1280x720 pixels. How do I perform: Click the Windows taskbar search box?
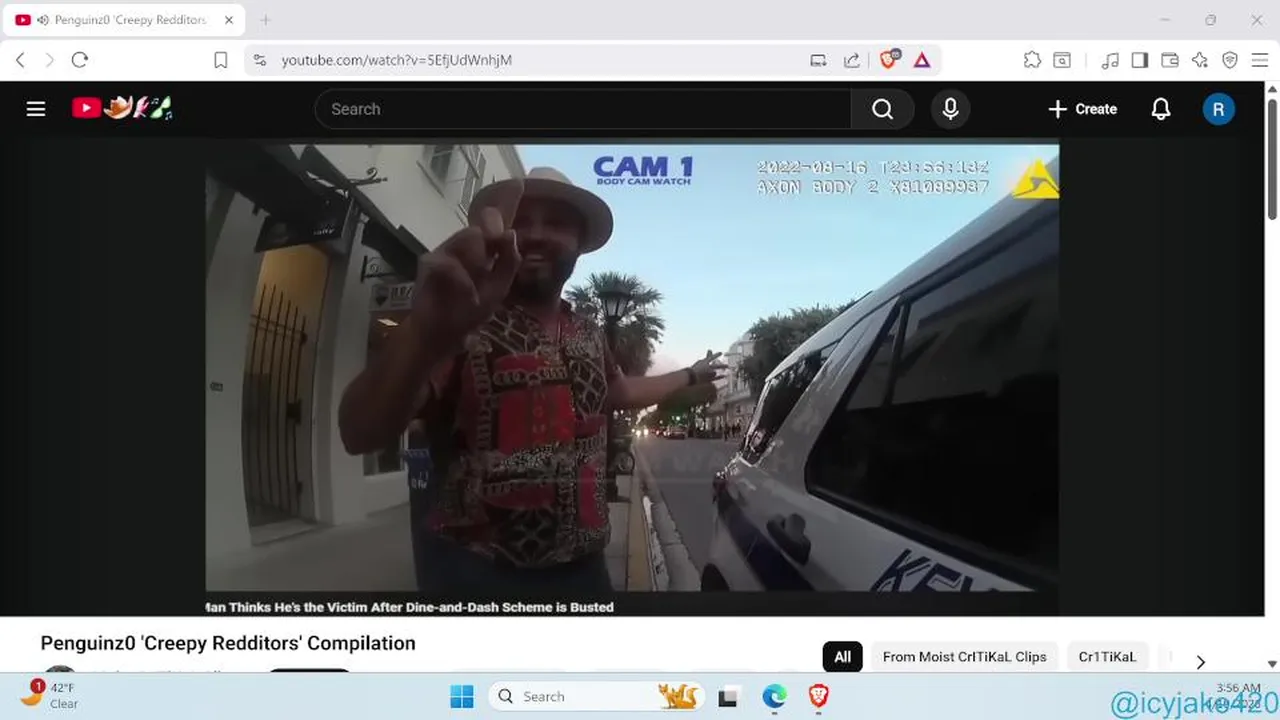(596, 696)
